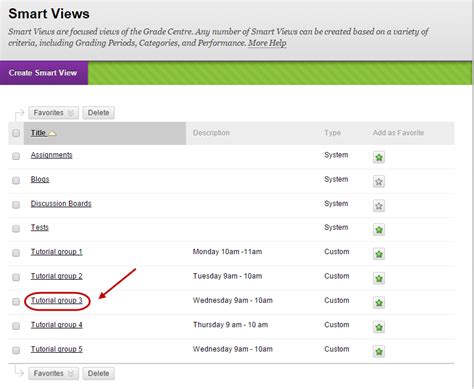This screenshot has height=389, width=474.
Task: Open Tutorial group 5 smart view
Action: [56, 349]
